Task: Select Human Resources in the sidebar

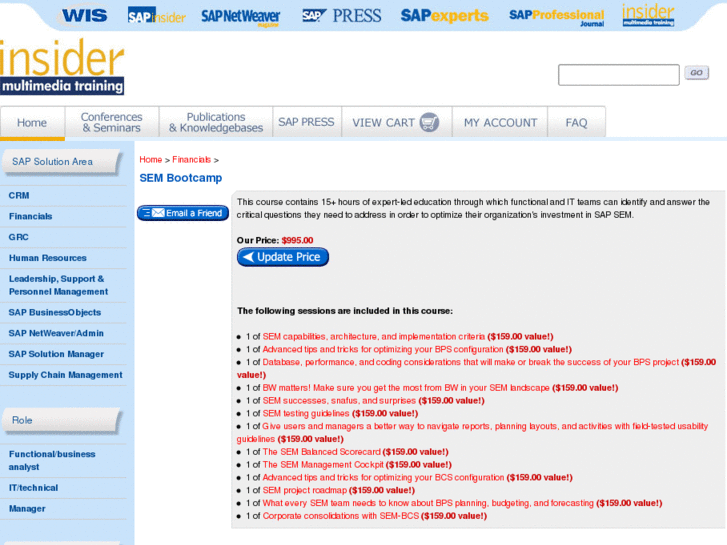Action: 48,258
